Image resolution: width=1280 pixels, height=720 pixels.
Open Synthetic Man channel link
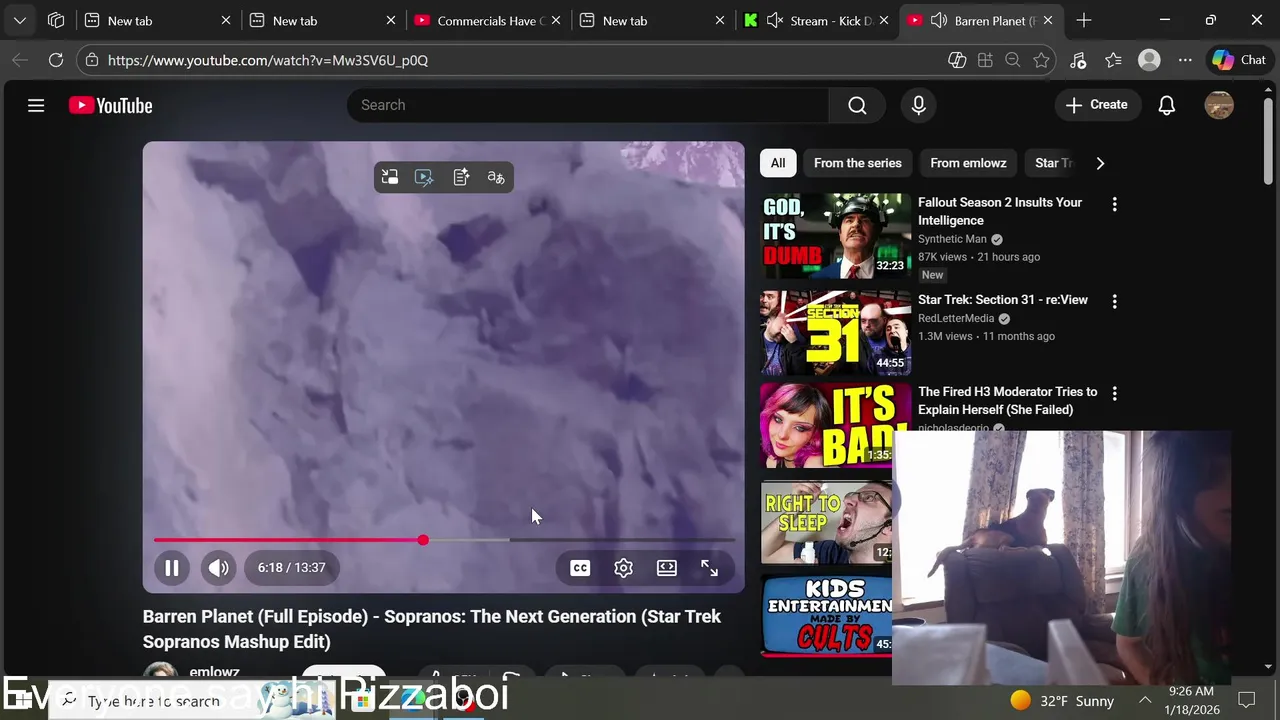coord(952,239)
